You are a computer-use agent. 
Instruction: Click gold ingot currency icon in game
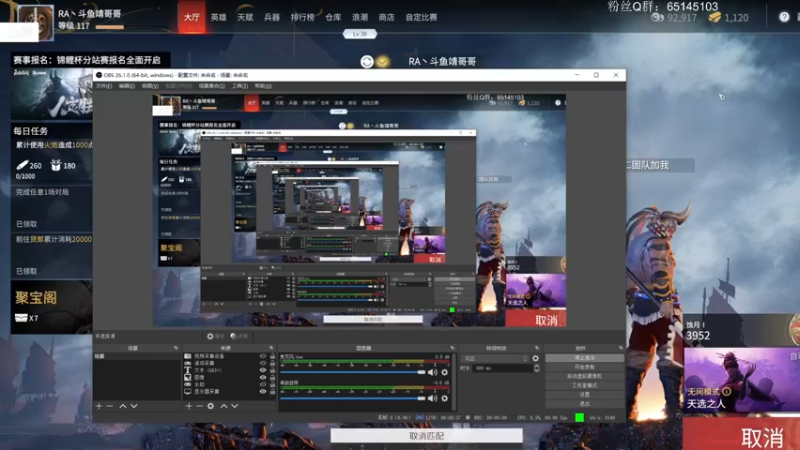point(714,17)
